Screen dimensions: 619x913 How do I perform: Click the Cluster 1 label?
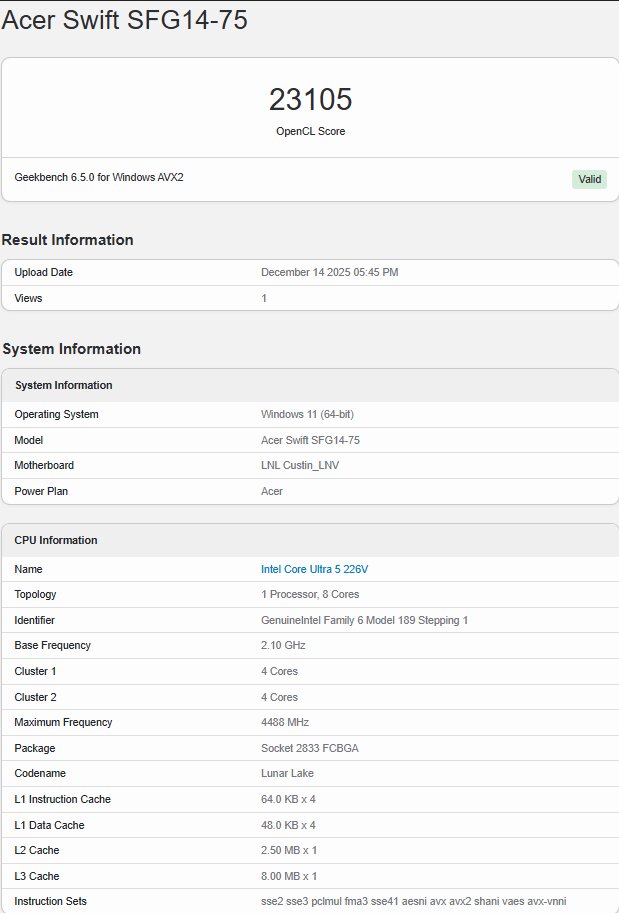(x=36, y=671)
